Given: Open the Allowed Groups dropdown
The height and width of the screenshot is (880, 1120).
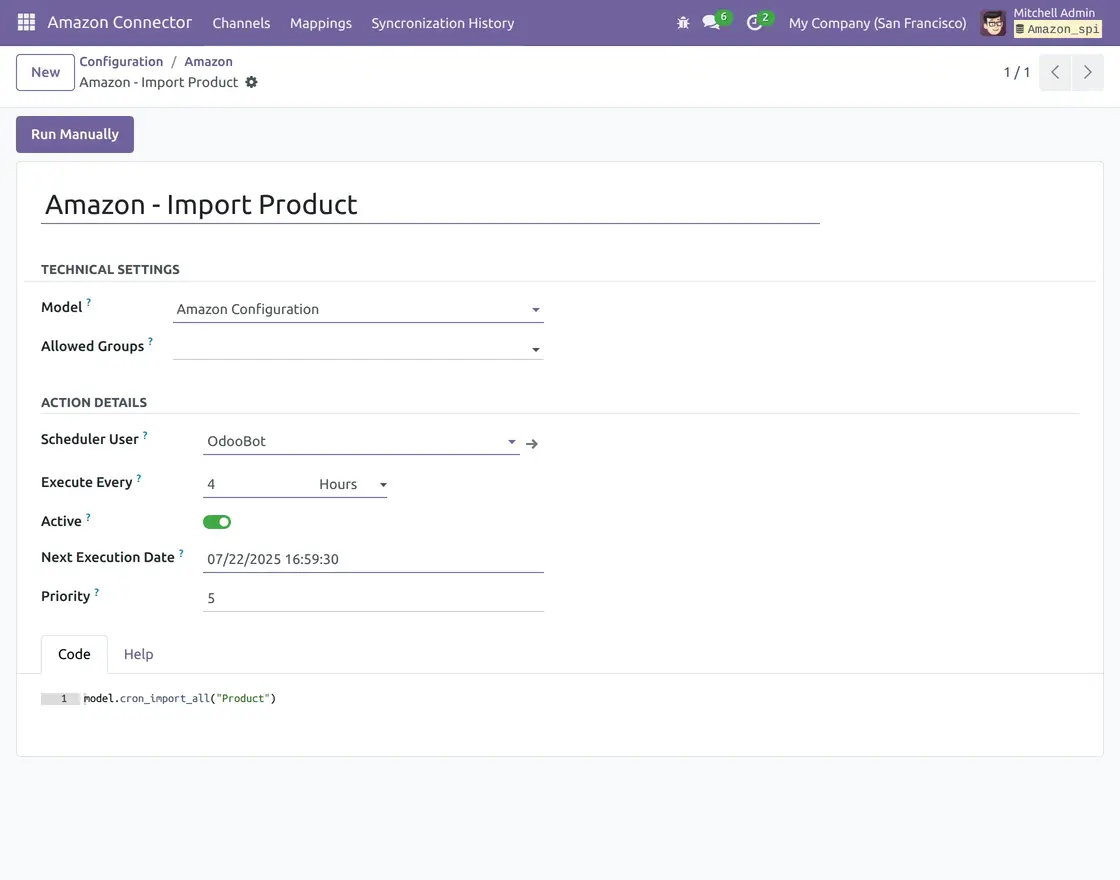Looking at the screenshot, I should [357, 348].
